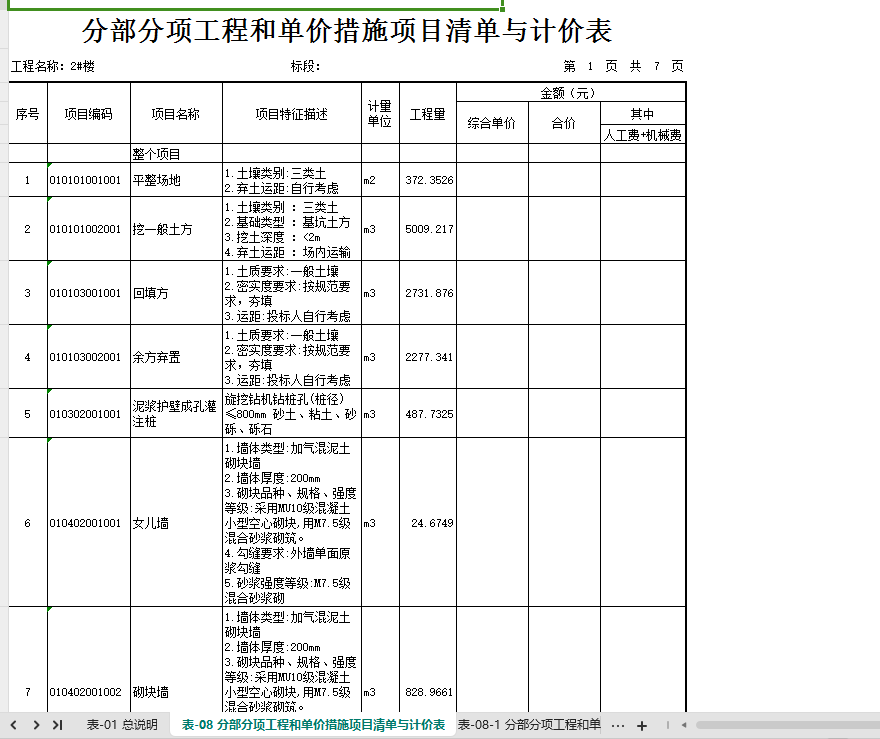Select the table title heading cell
This screenshot has height=739, width=880.
point(347,30)
